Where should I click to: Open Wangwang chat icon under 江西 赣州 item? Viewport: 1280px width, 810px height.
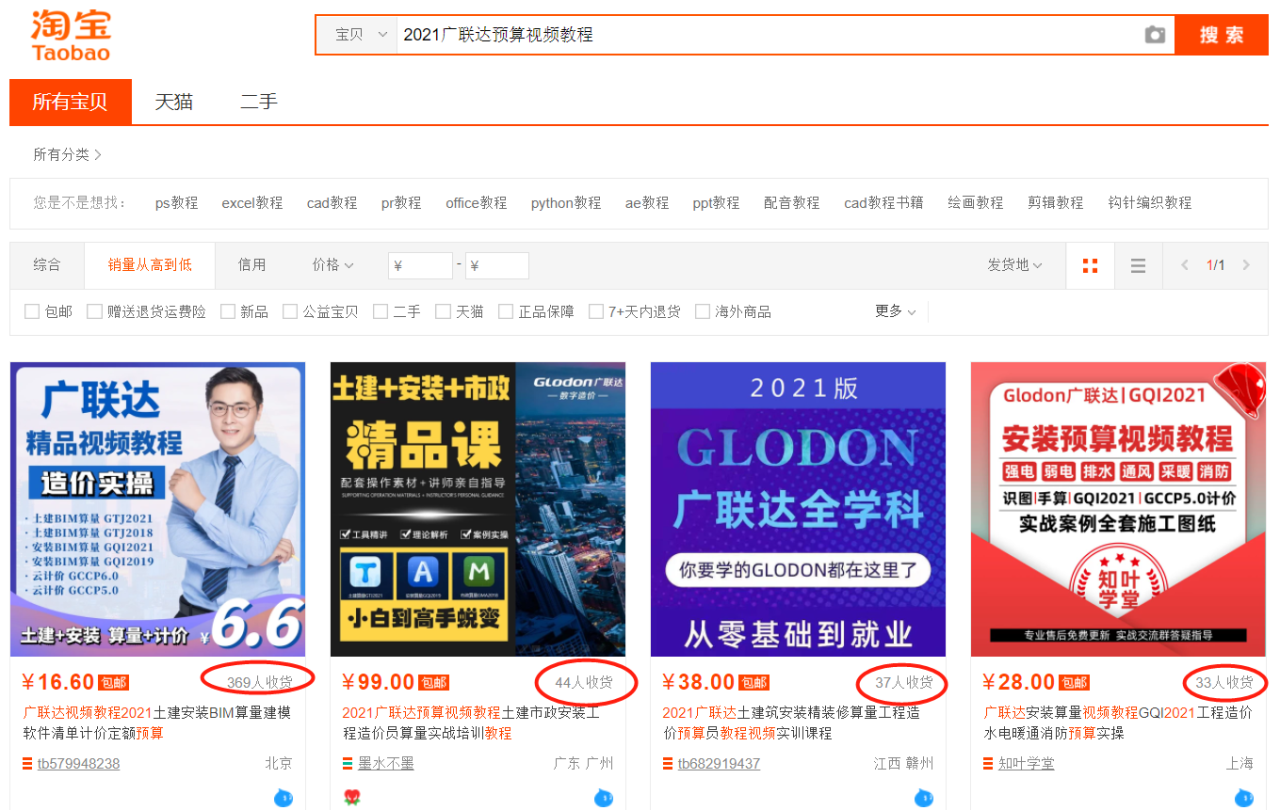(x=923, y=798)
